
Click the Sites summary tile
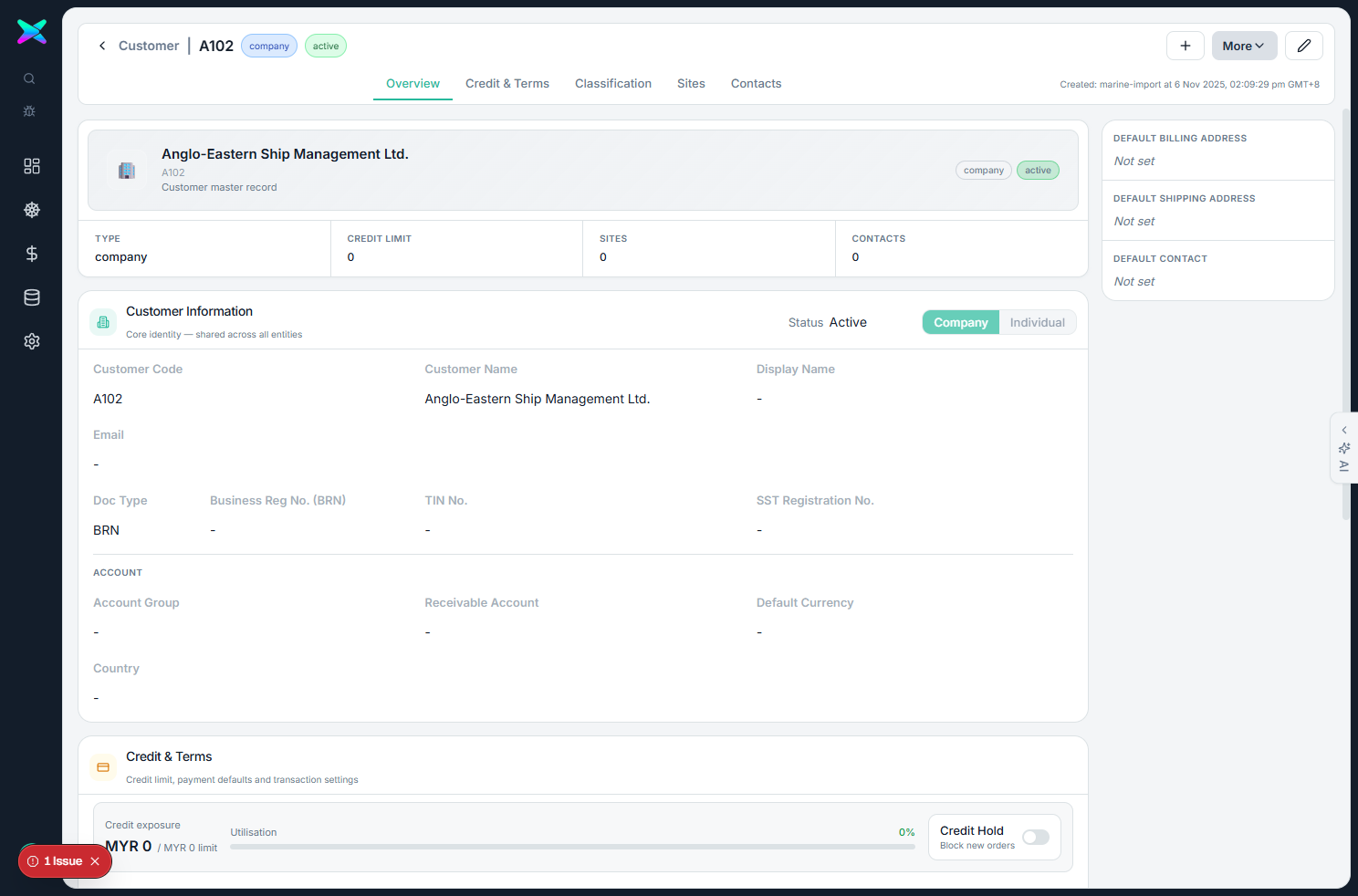709,248
